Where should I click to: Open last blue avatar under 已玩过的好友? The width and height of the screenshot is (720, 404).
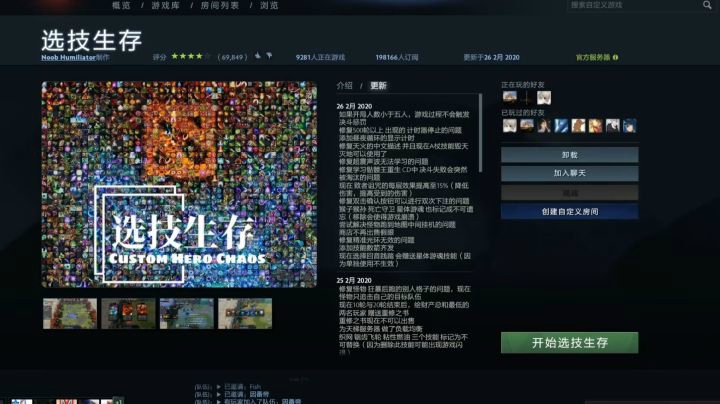click(629, 125)
